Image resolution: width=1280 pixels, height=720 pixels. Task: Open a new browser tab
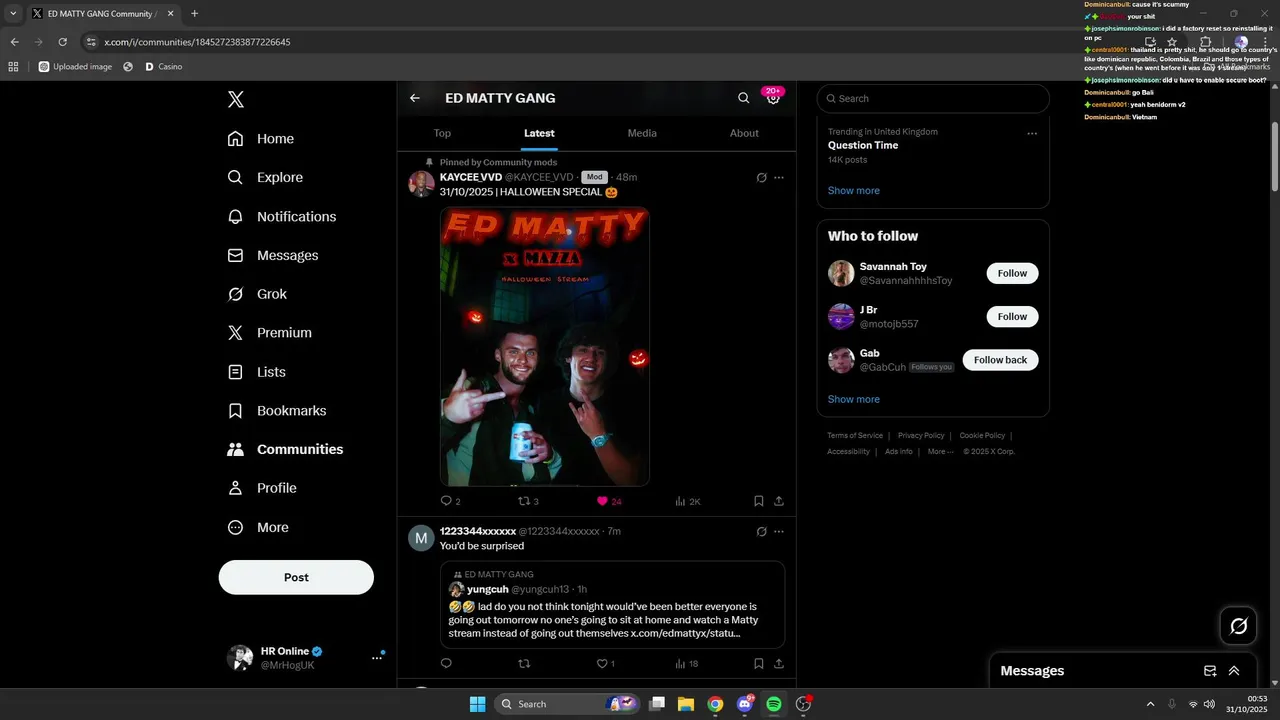coord(194,13)
